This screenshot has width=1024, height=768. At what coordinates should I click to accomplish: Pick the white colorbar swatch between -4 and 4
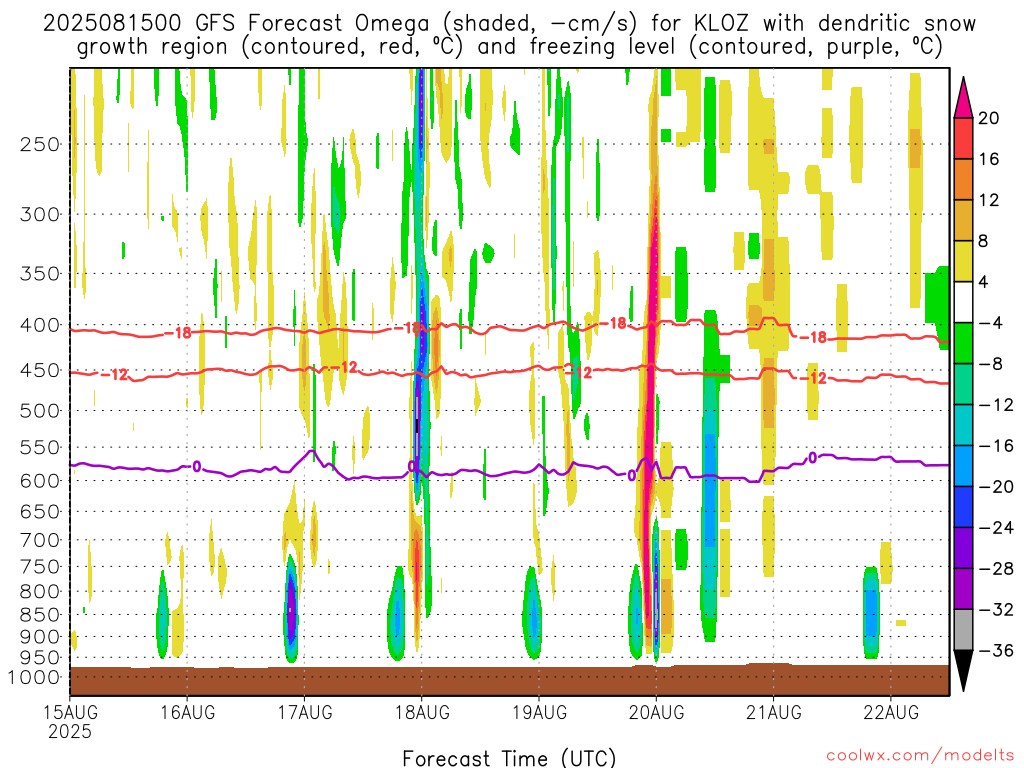(963, 302)
